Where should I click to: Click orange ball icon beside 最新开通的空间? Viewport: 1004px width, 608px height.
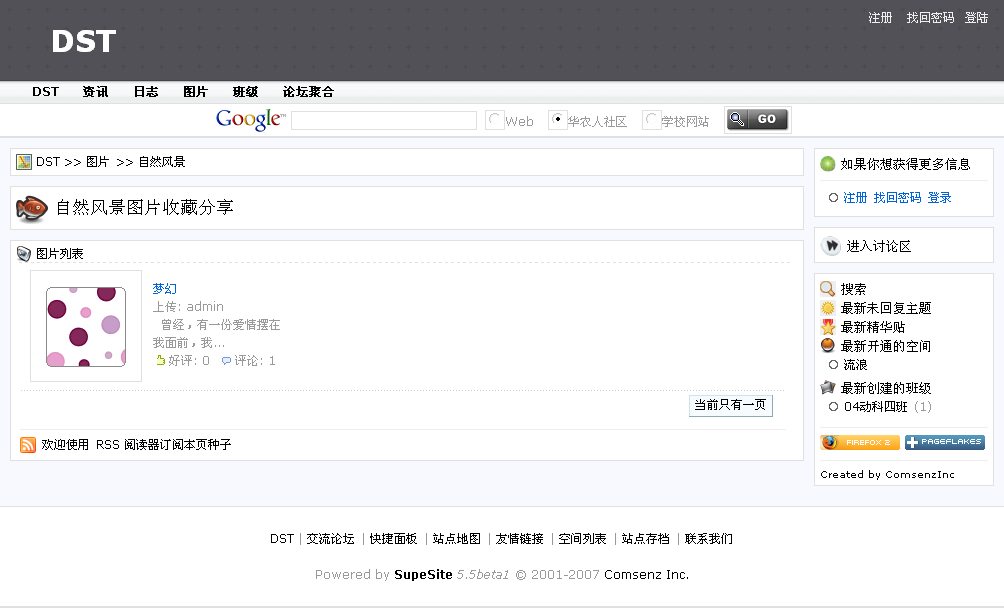[828, 346]
